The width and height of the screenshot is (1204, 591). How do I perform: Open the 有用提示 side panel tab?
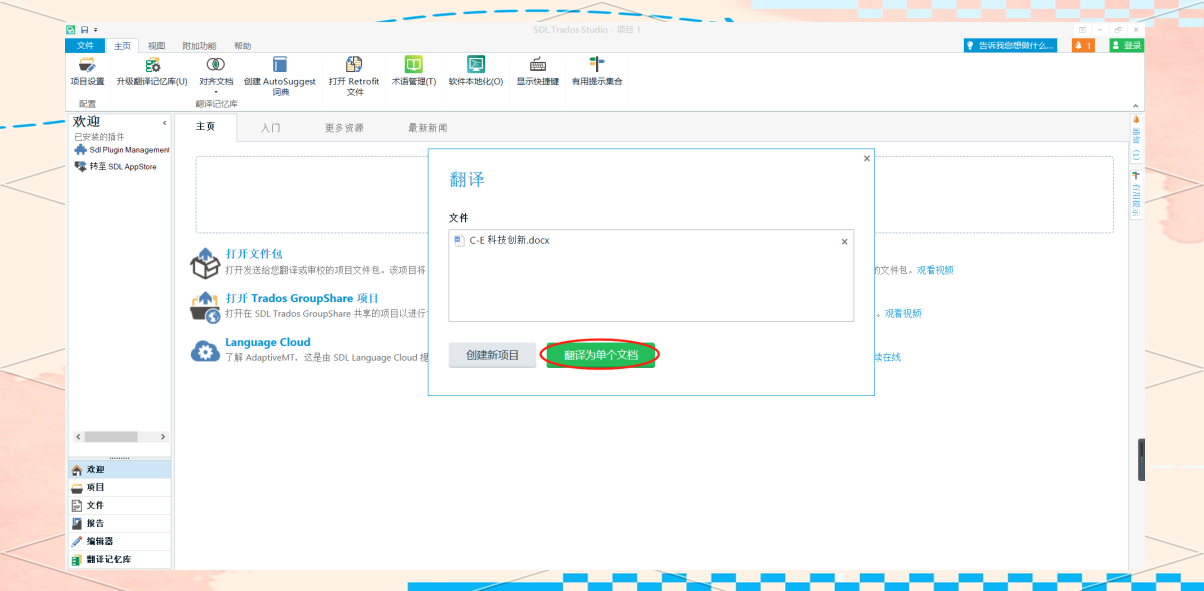(1136, 193)
